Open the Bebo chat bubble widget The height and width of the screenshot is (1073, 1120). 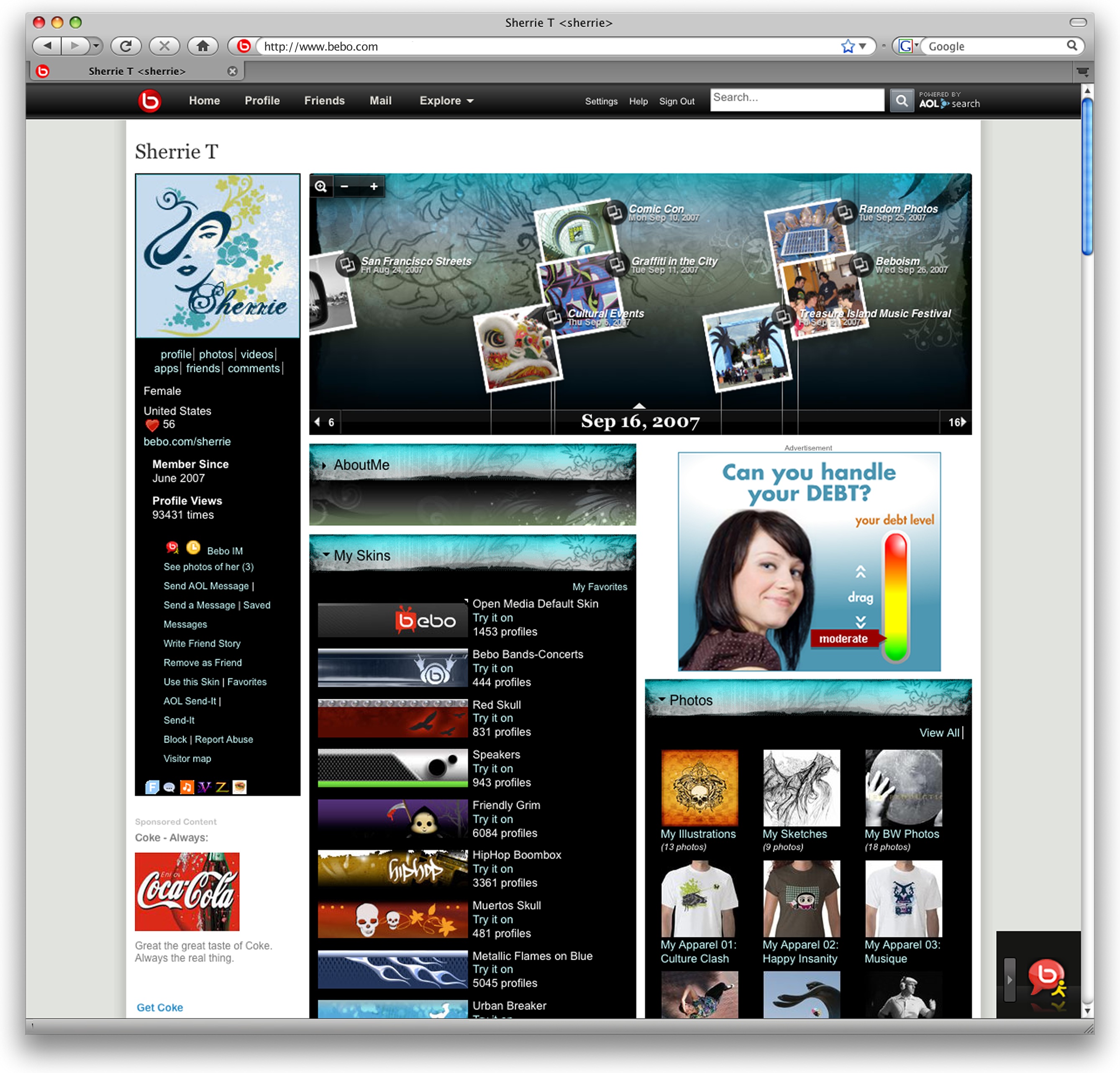pyautogui.click(x=1048, y=978)
